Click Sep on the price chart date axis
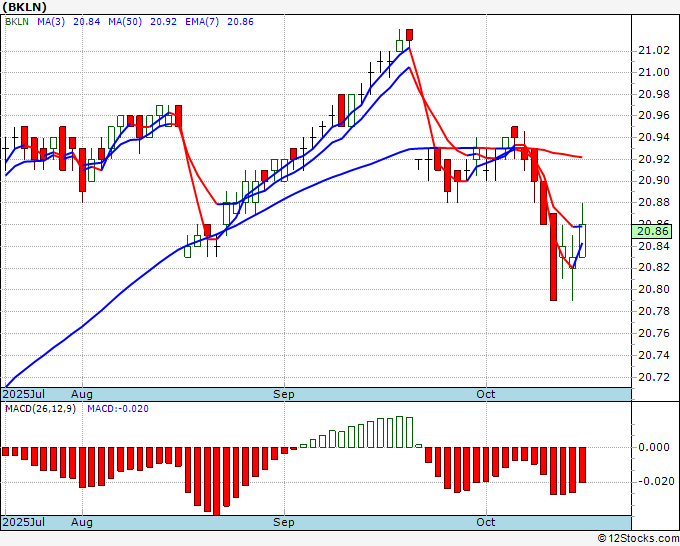The height and width of the screenshot is (546, 680). pos(284,394)
